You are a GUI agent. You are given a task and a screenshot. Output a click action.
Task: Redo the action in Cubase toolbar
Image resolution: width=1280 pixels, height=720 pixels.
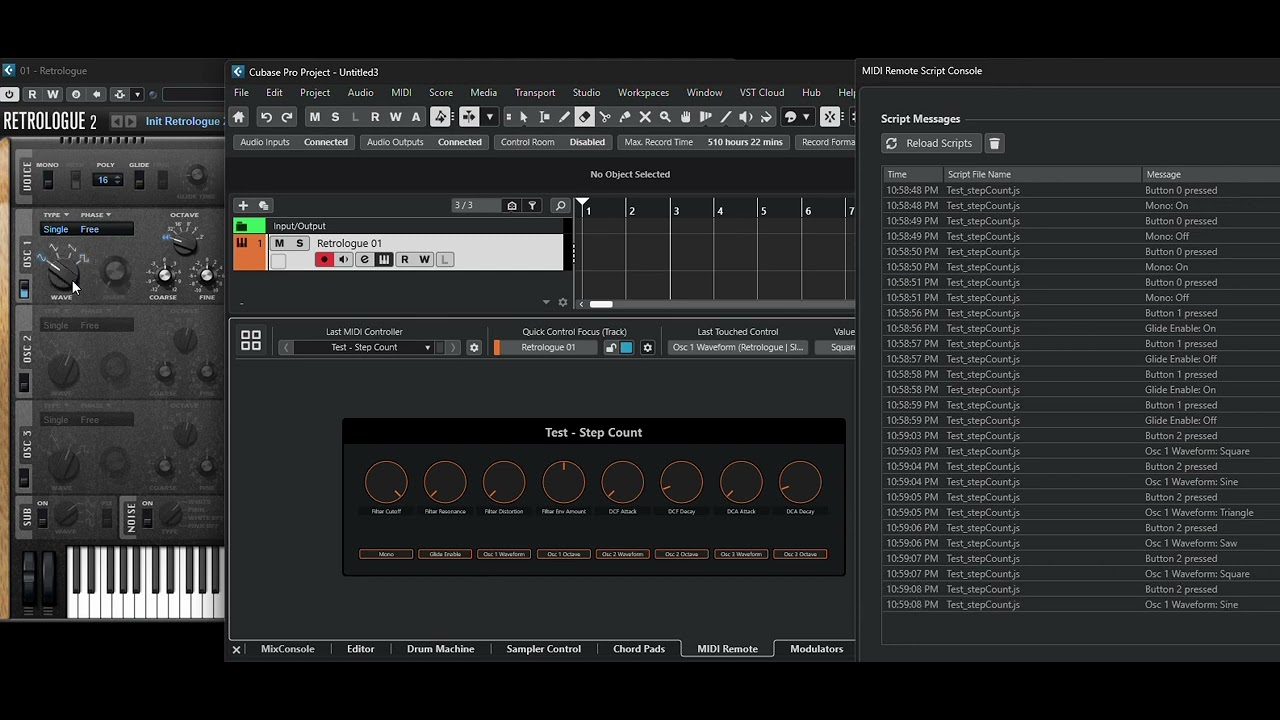click(287, 117)
